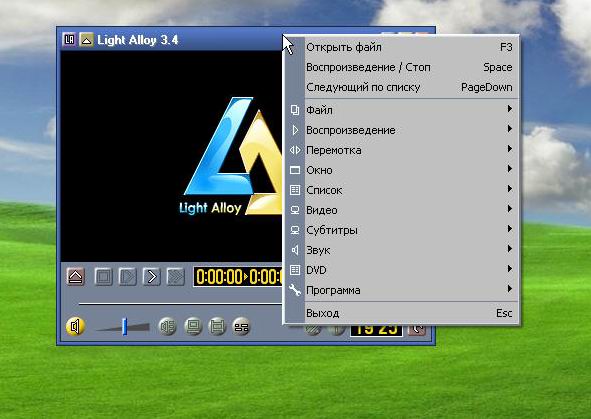Mute sound with yellow speaker button
591x419 pixels.
click(x=75, y=326)
